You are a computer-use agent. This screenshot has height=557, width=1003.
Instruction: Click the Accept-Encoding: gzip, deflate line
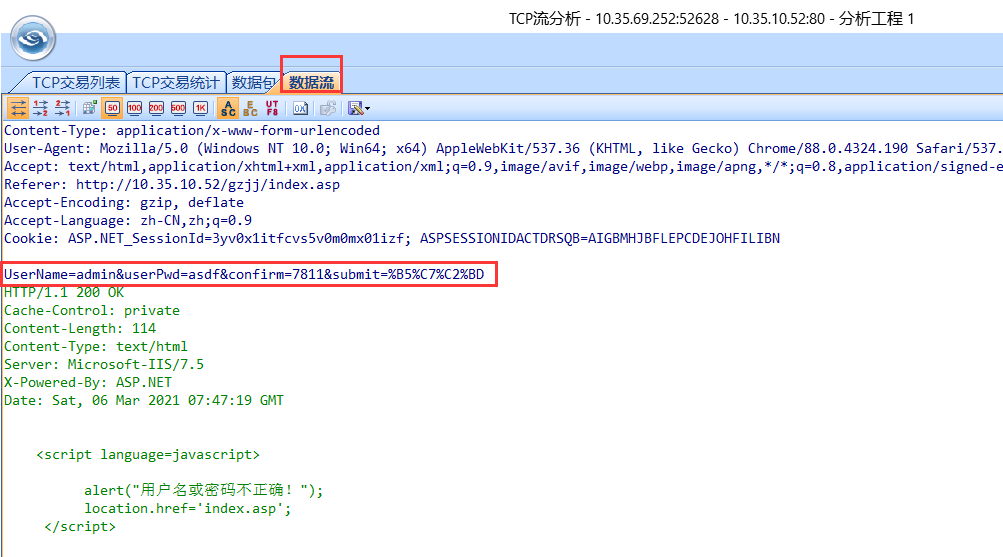pos(124,203)
